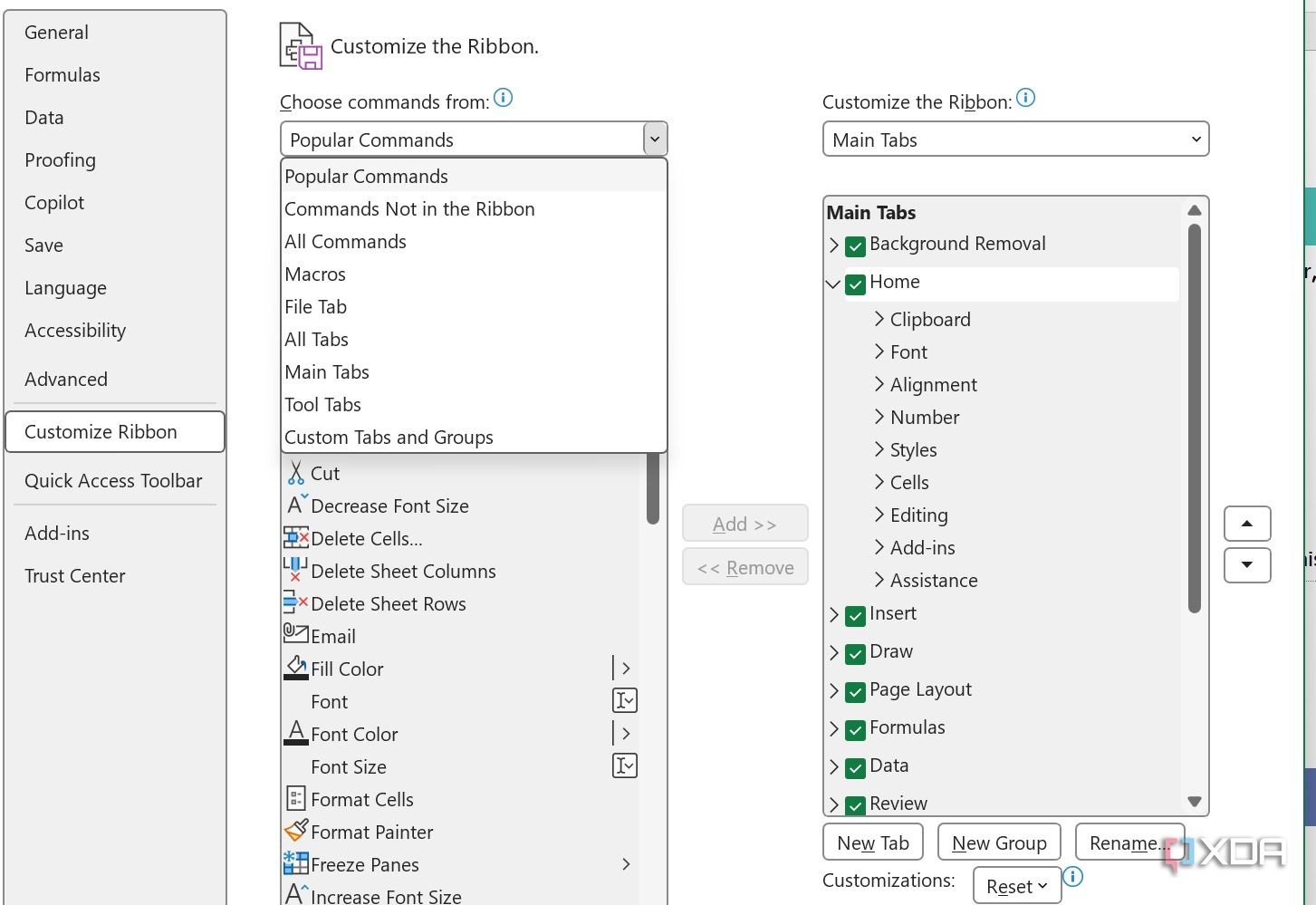Click the Rename button

pos(1129,842)
